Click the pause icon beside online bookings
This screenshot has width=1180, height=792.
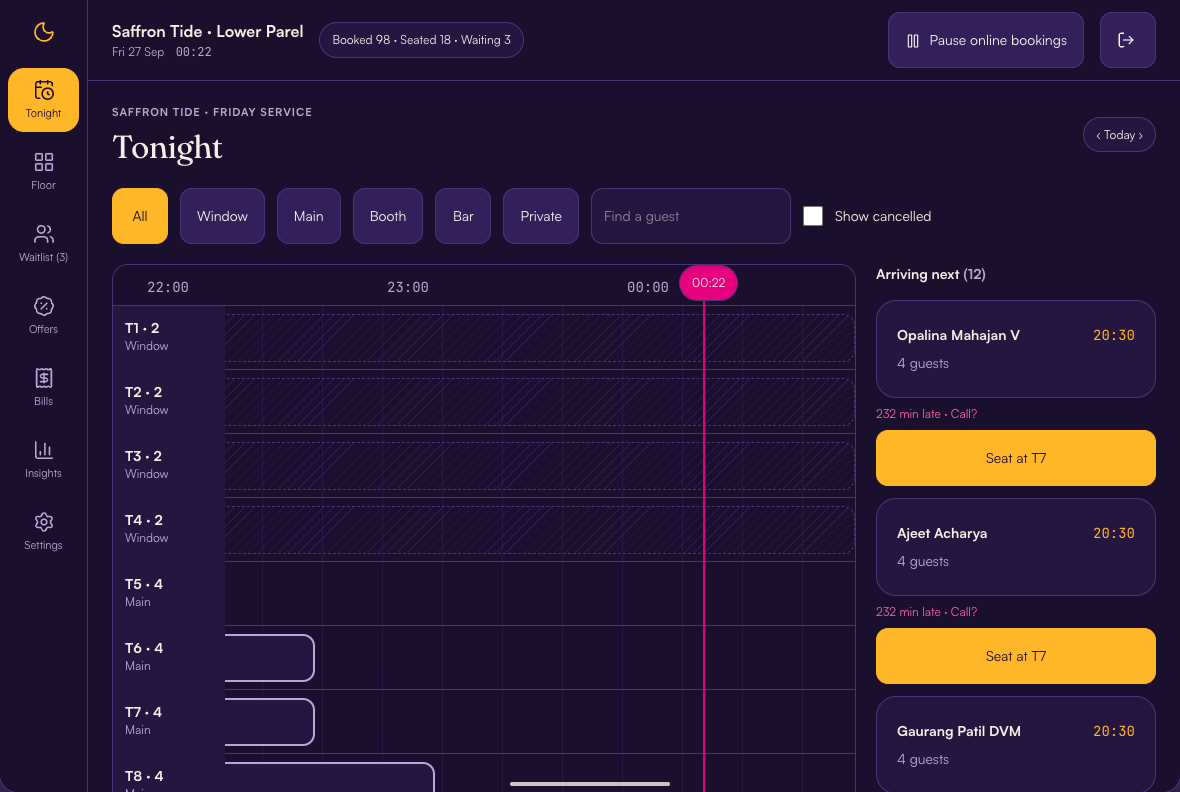click(913, 41)
